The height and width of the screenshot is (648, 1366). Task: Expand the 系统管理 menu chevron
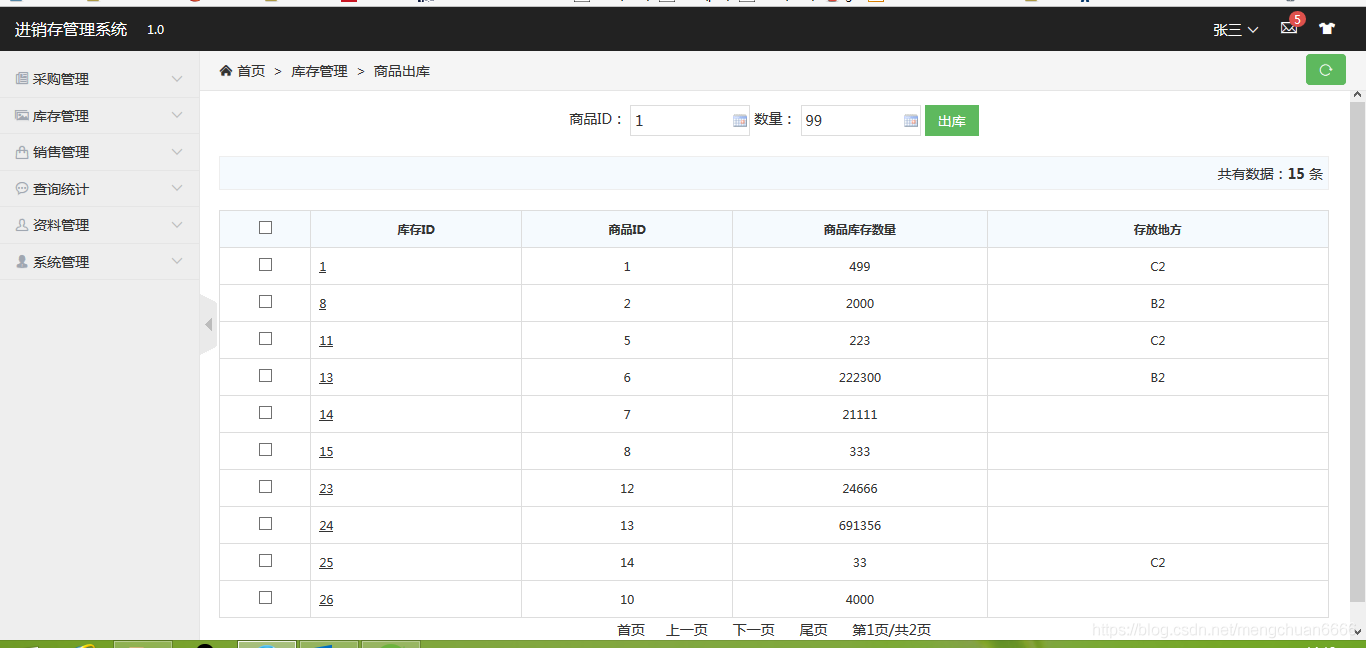(x=177, y=262)
